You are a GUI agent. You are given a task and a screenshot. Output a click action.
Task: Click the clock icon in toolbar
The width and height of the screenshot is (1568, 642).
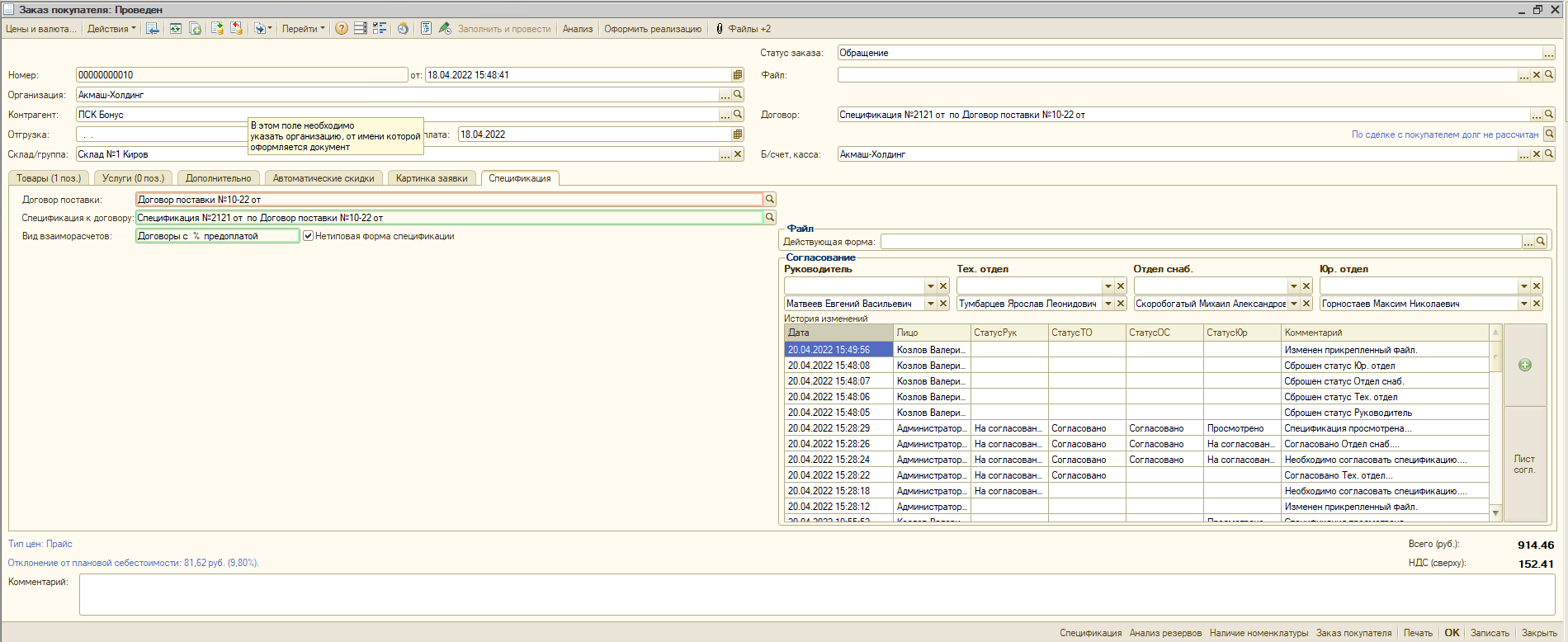click(403, 29)
